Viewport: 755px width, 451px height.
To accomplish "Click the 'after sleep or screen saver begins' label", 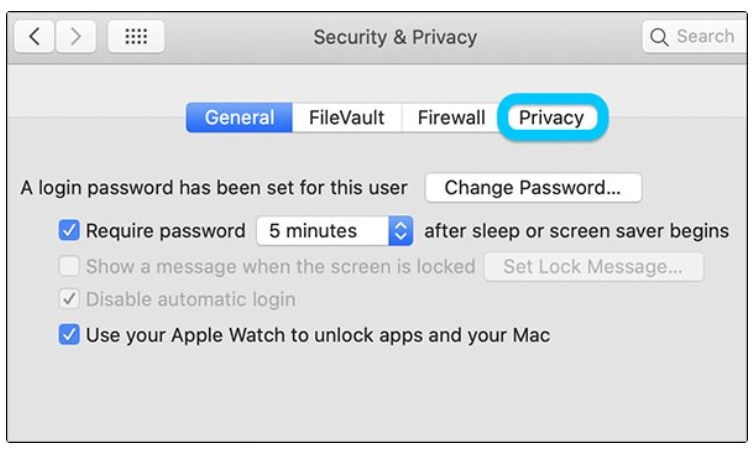I will point(576,231).
